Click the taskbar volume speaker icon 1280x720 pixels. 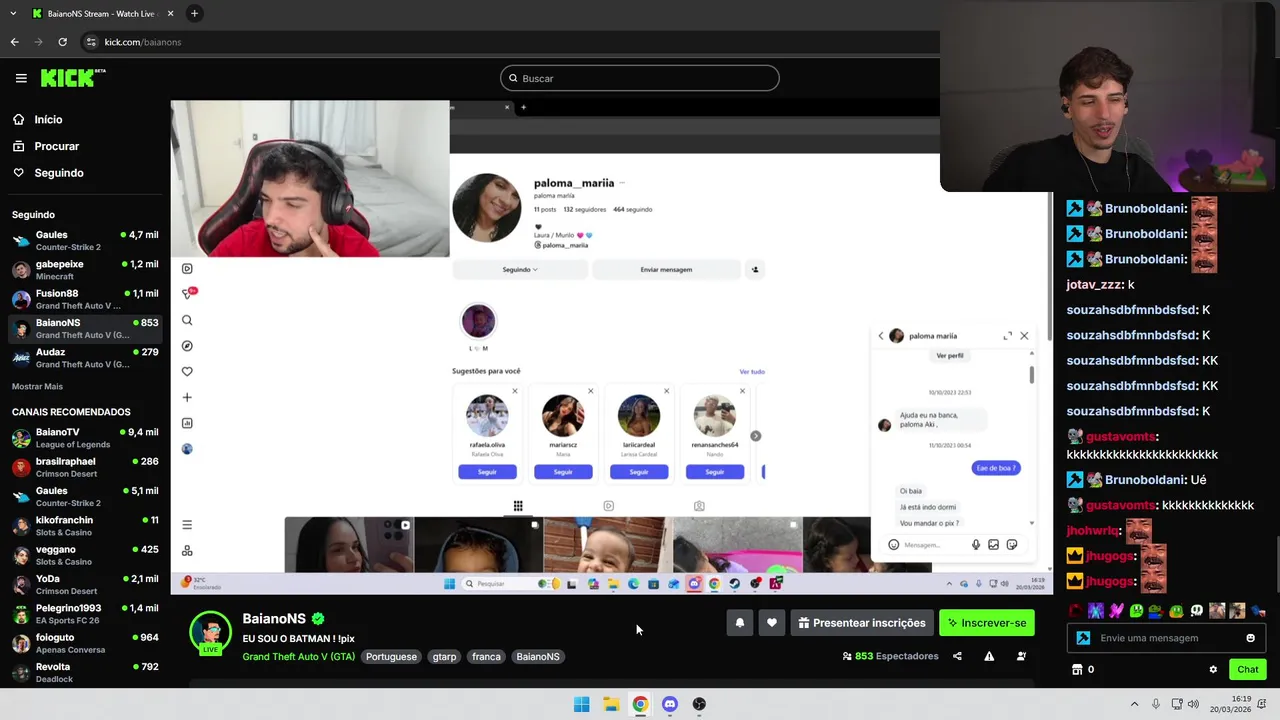pyautogui.click(x=1193, y=704)
